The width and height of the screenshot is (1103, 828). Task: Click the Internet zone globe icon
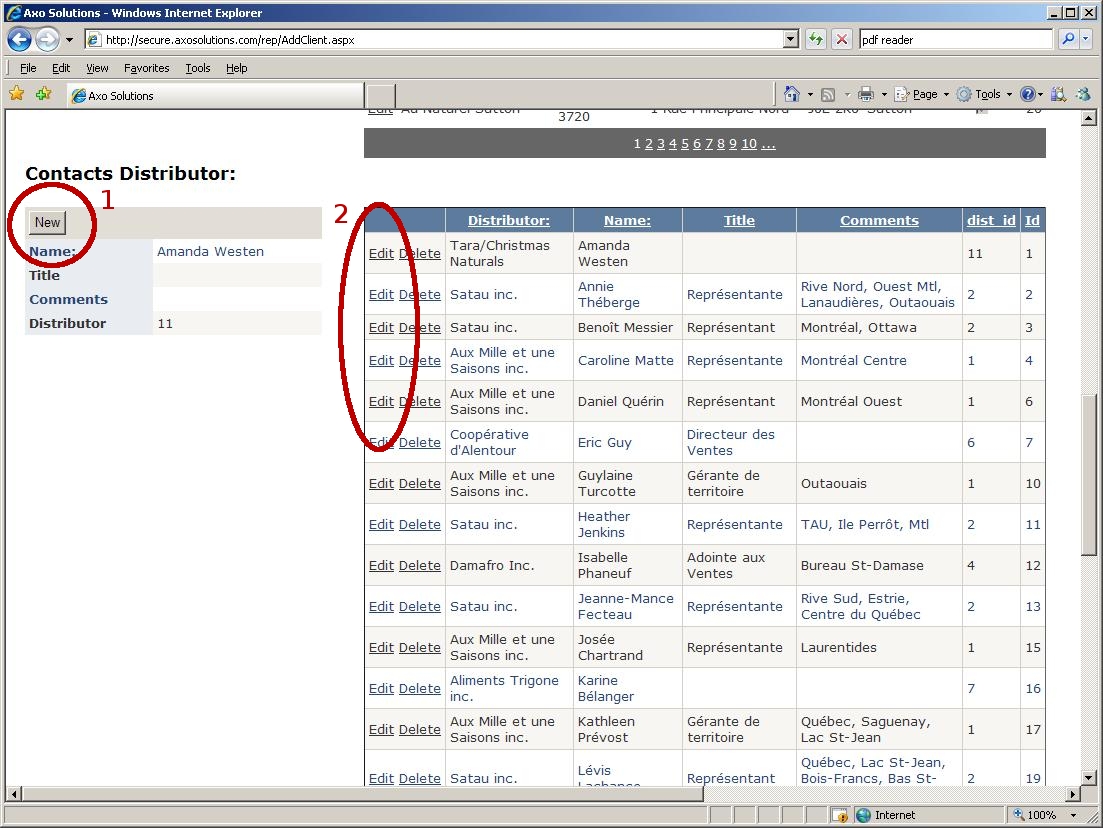pos(863,815)
